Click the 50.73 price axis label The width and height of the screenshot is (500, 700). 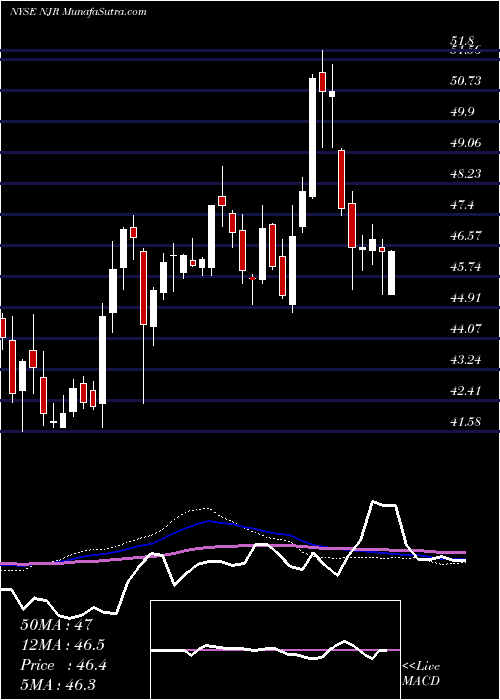pos(466,80)
